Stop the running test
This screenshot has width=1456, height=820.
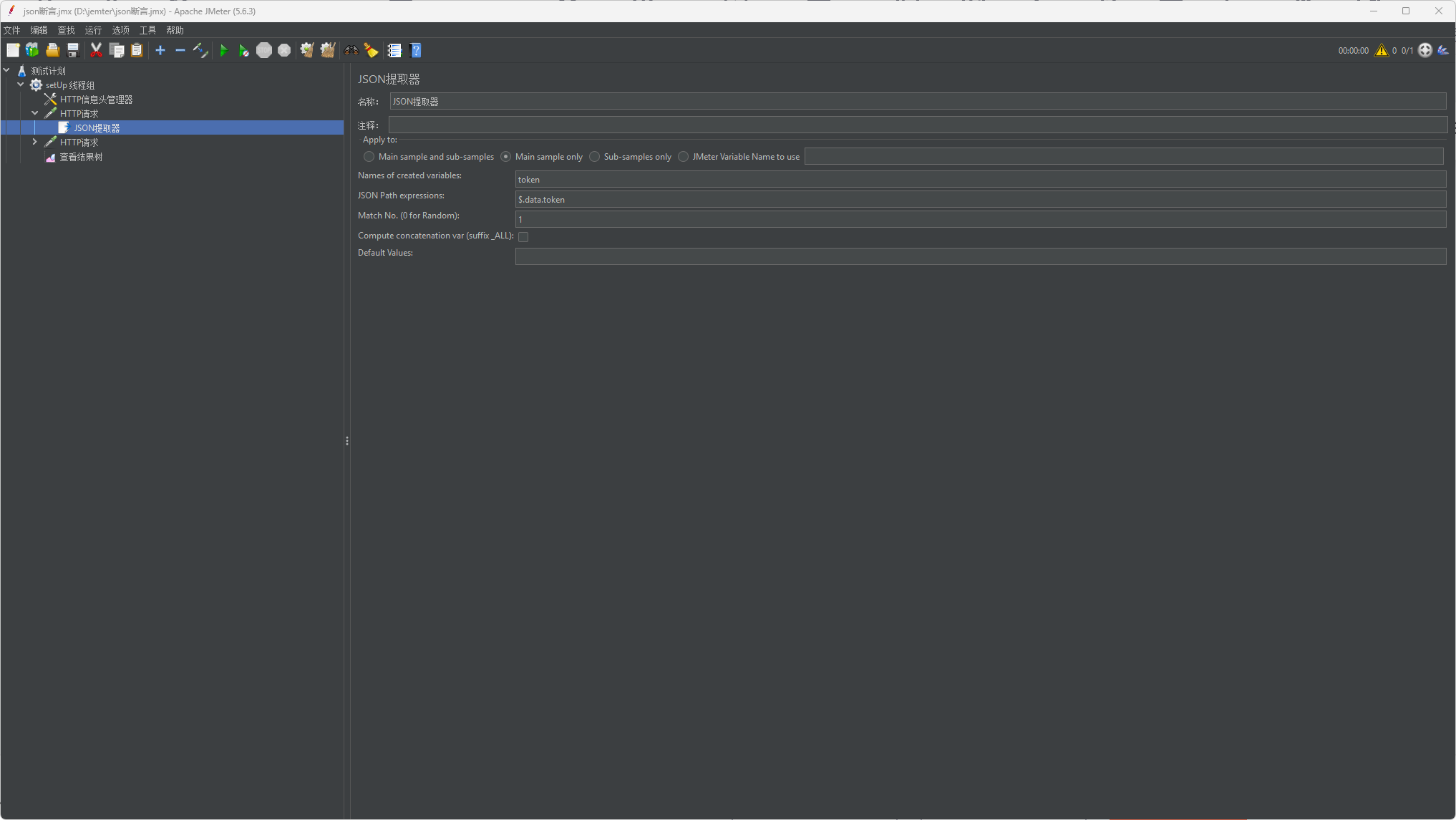coord(263,50)
